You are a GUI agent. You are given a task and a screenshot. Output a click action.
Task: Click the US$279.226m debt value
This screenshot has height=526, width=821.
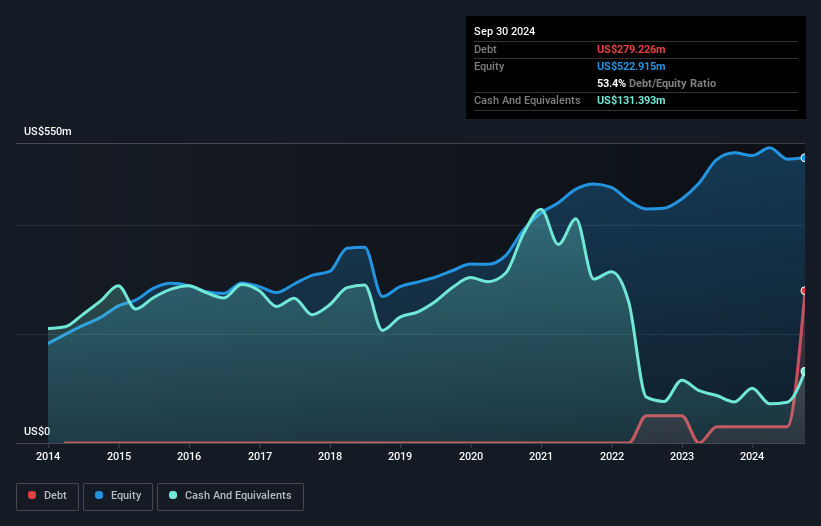(631, 49)
